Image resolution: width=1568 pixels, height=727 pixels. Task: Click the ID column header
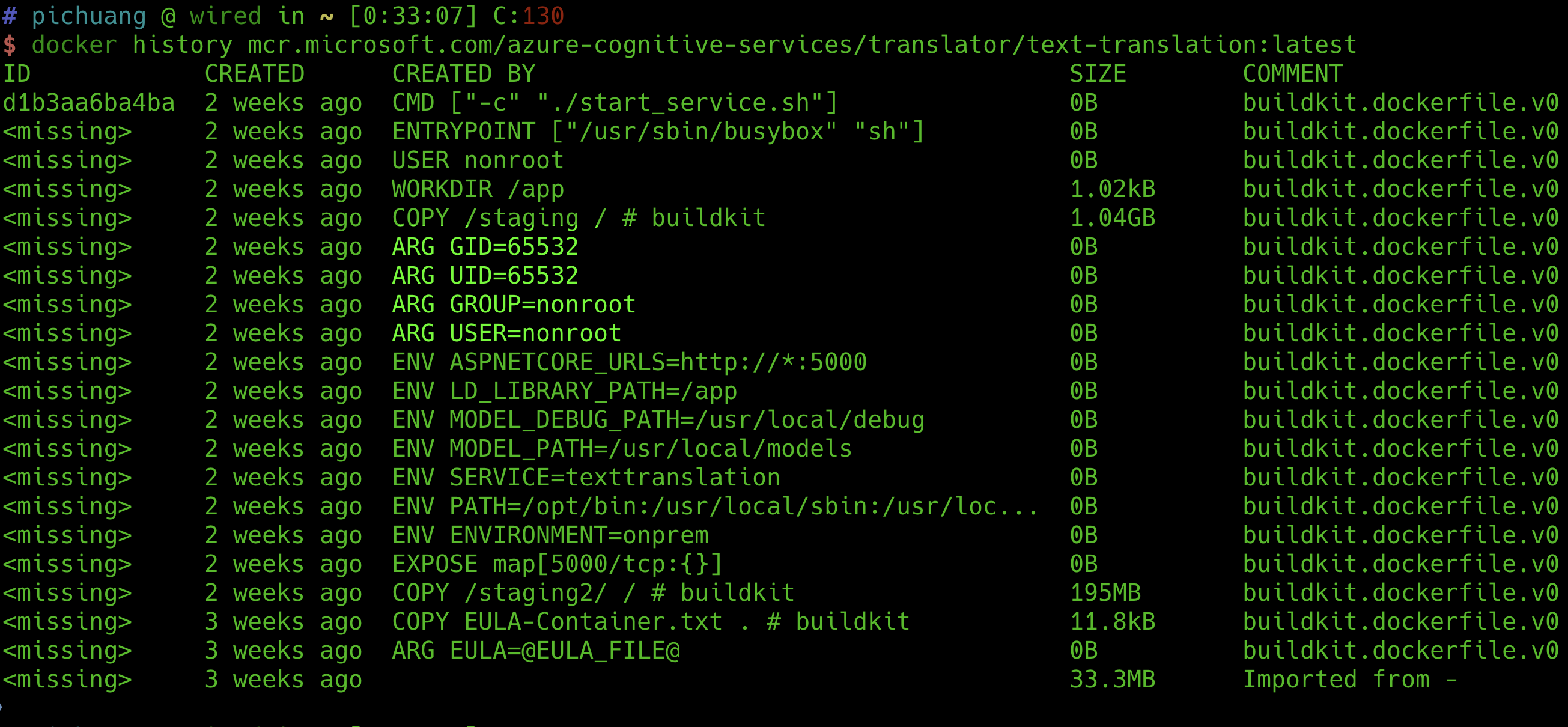click(x=16, y=74)
